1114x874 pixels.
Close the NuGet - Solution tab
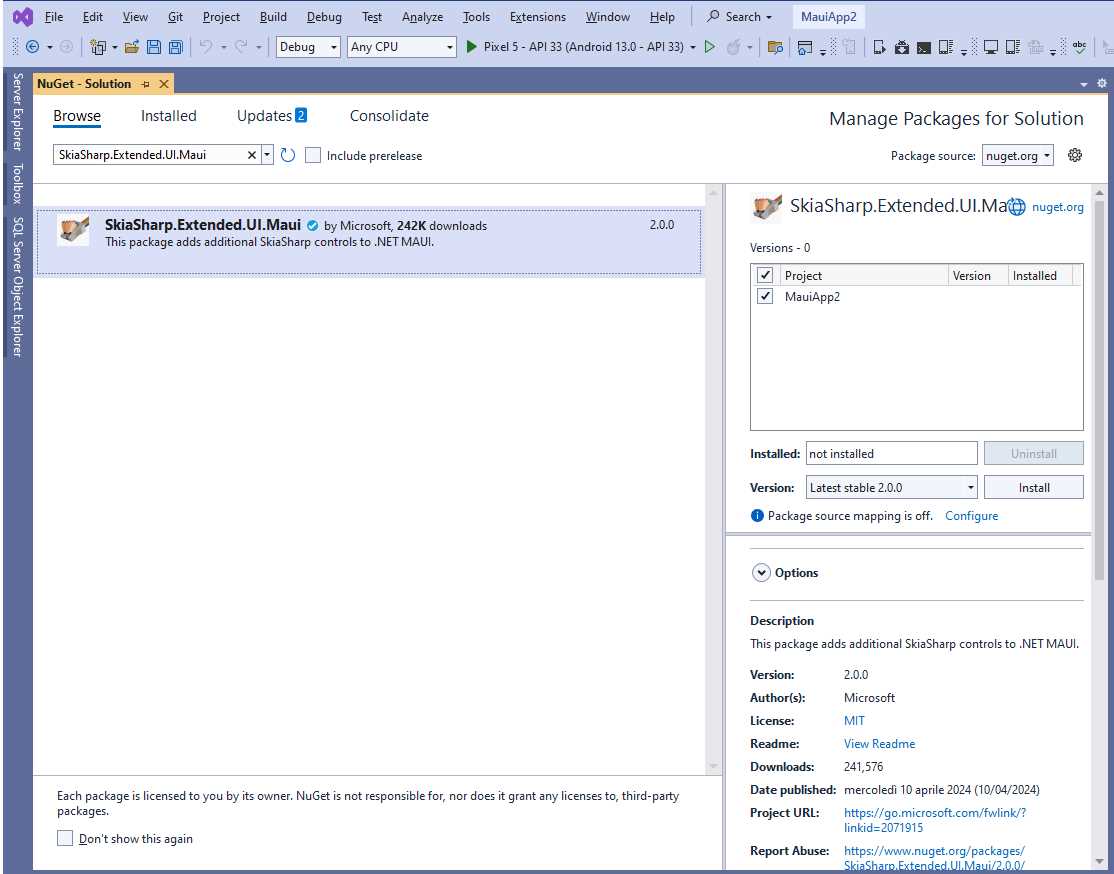click(164, 84)
